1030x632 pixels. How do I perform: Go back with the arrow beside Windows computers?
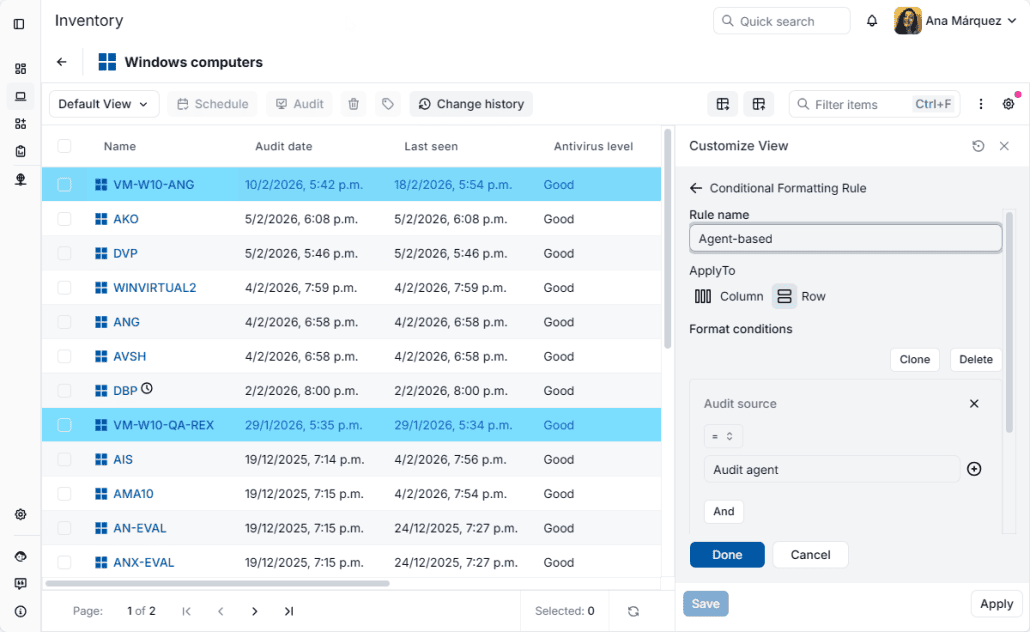tap(62, 62)
